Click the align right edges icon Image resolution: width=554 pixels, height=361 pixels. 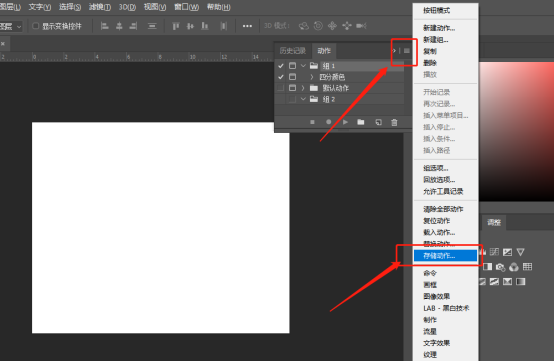133,26
